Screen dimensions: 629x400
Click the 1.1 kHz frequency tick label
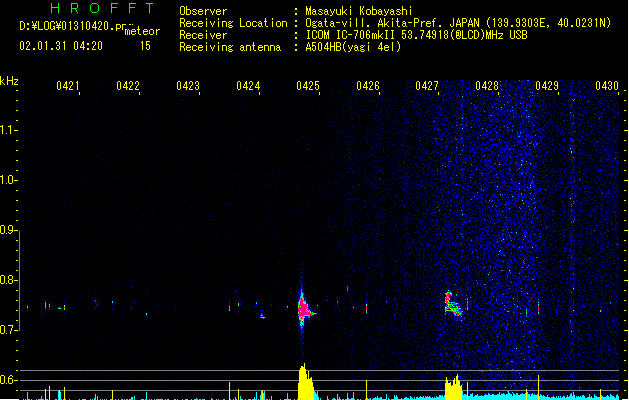pyautogui.click(x=8, y=130)
